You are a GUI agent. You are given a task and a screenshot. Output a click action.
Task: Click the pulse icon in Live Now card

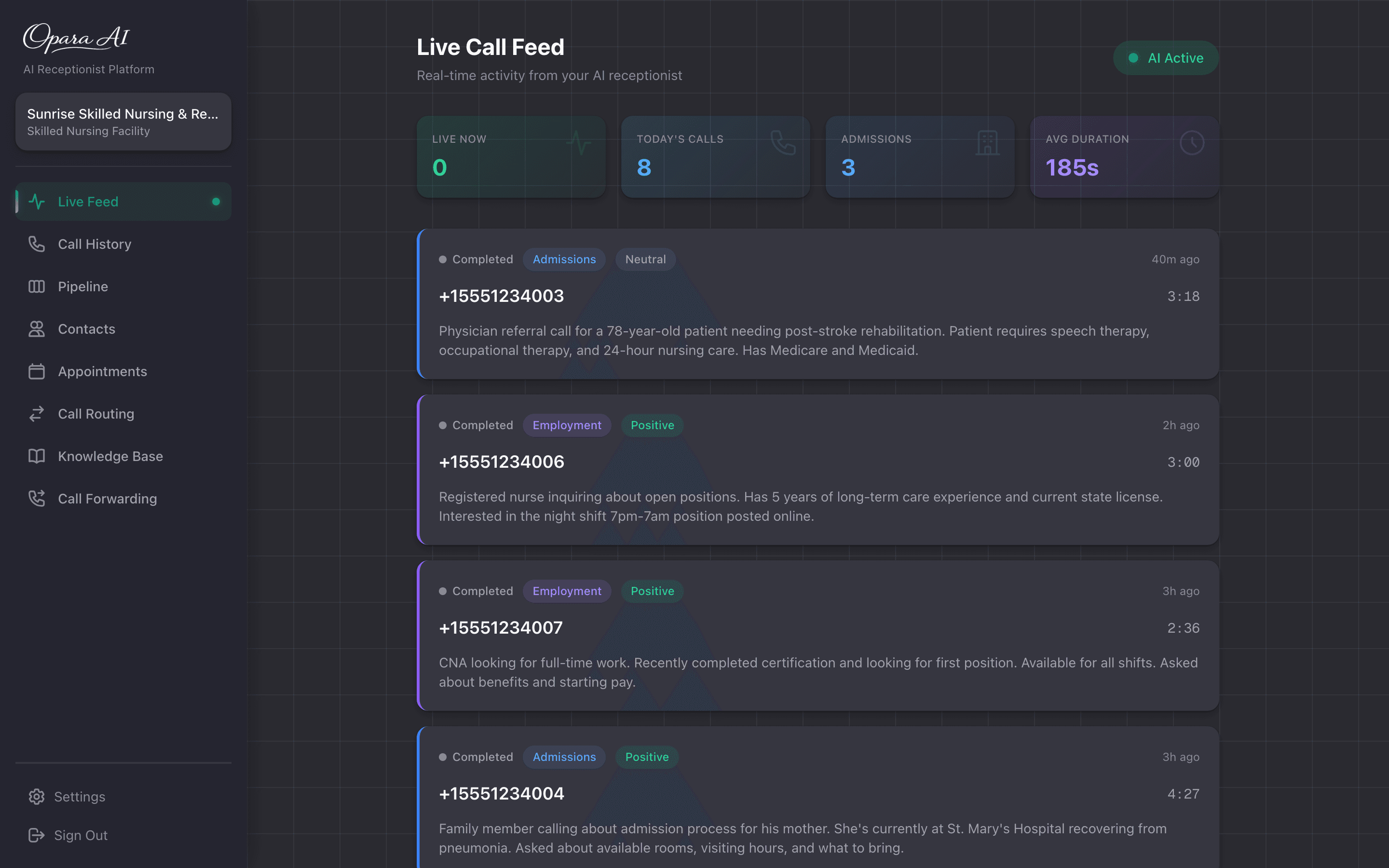579,142
